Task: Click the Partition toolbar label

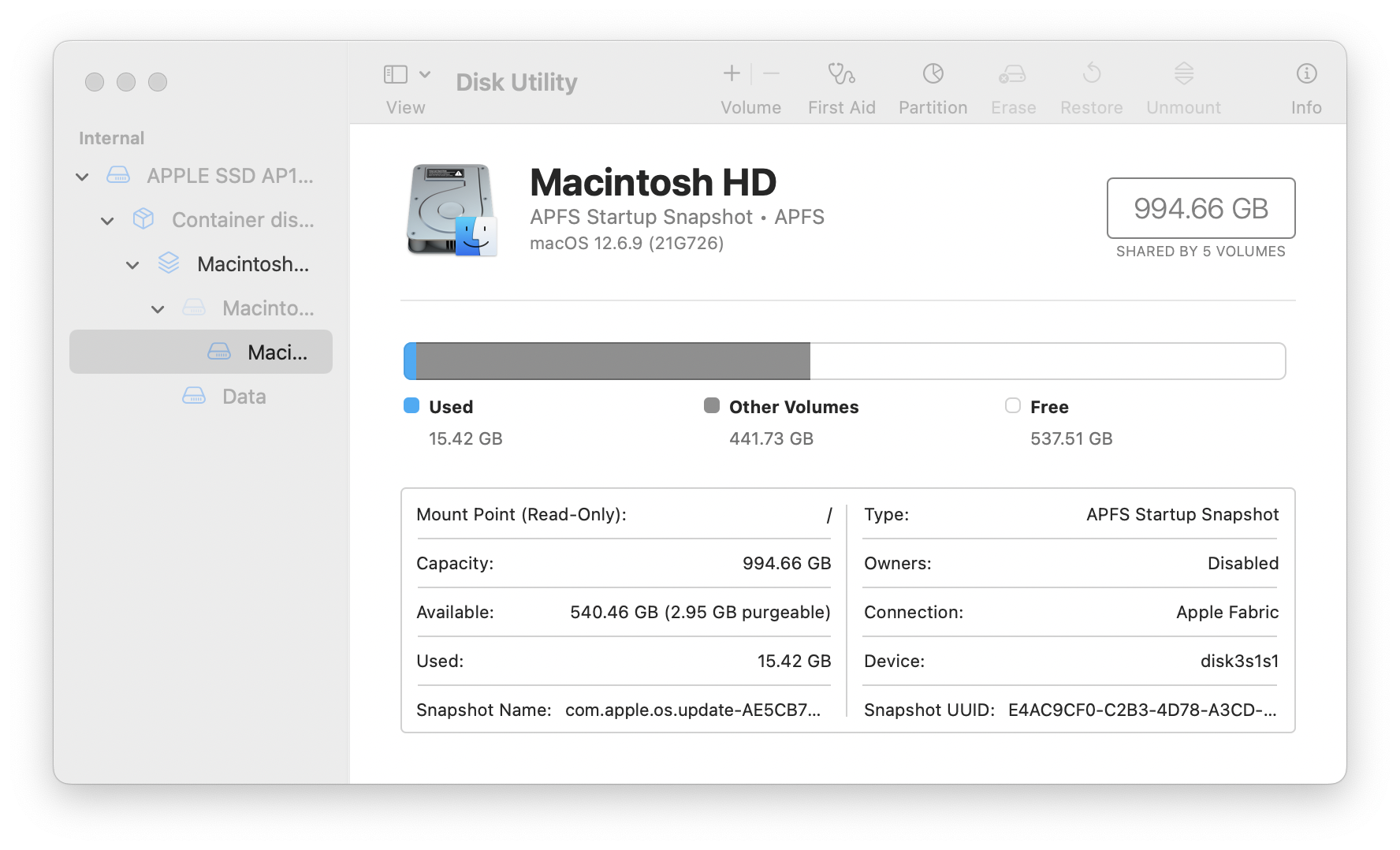Action: click(933, 107)
